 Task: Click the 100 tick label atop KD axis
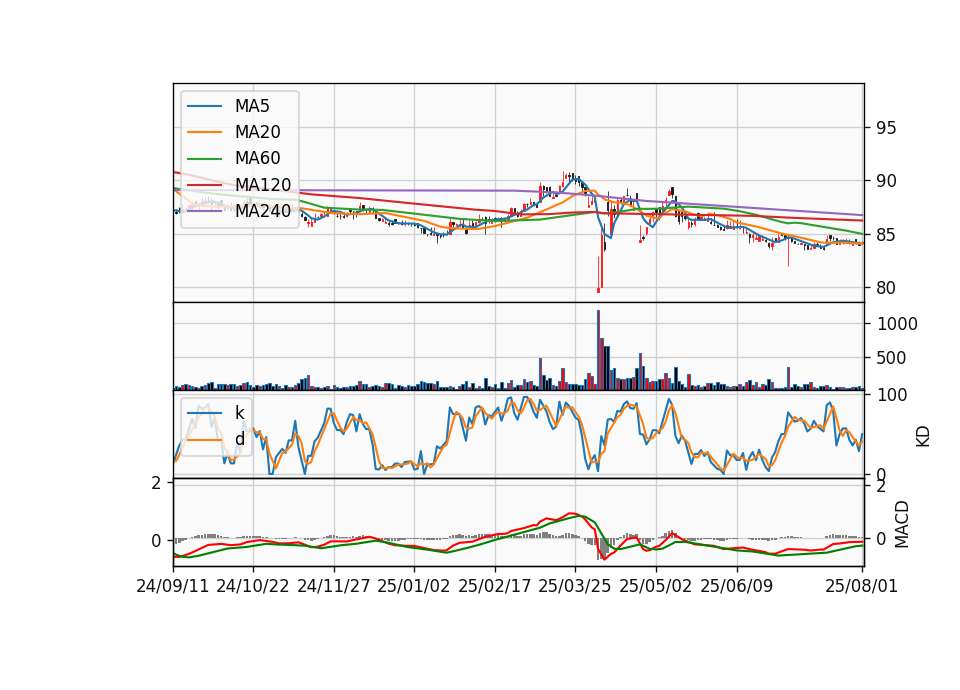891,395
